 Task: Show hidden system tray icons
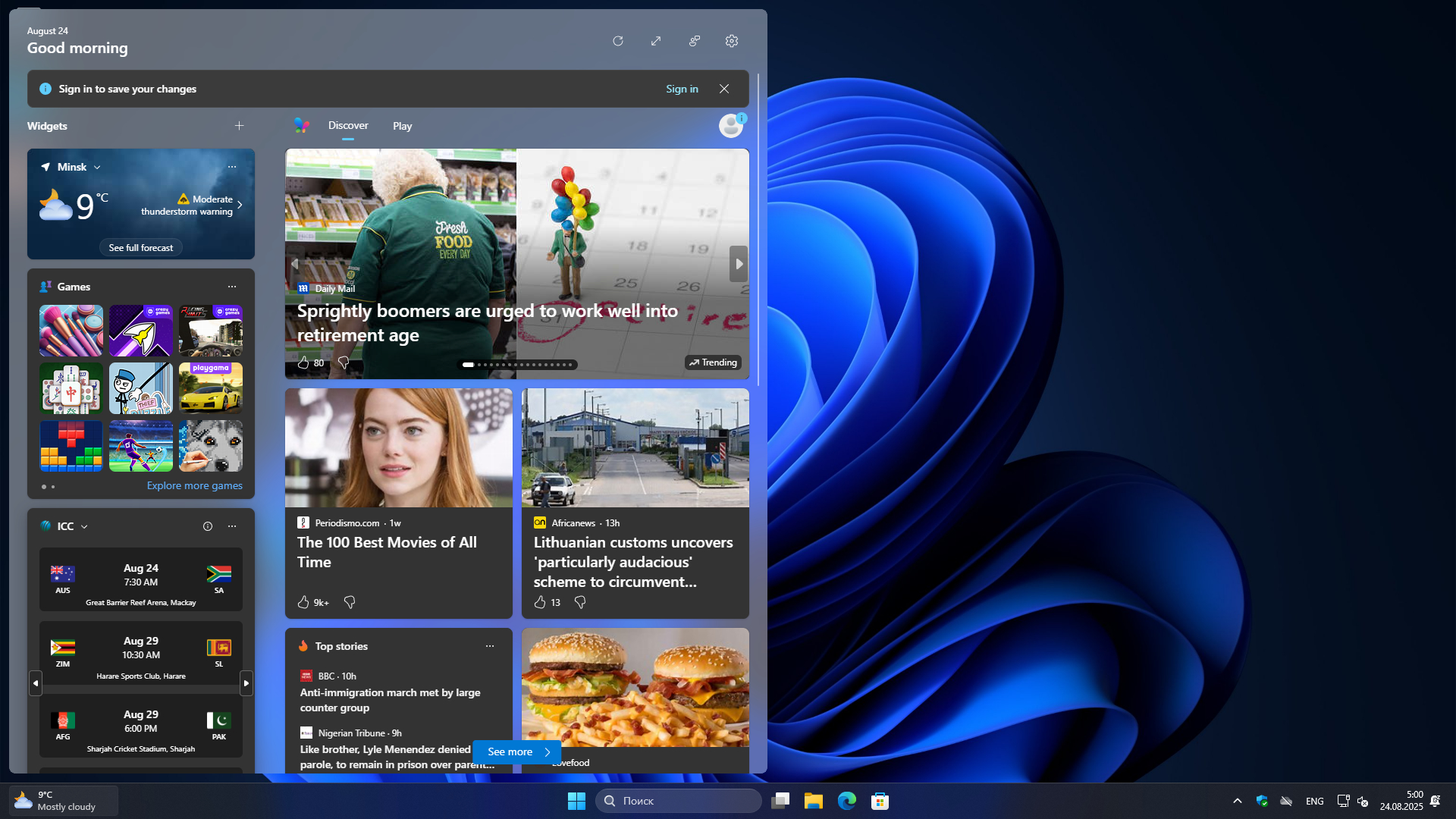coord(1238,801)
